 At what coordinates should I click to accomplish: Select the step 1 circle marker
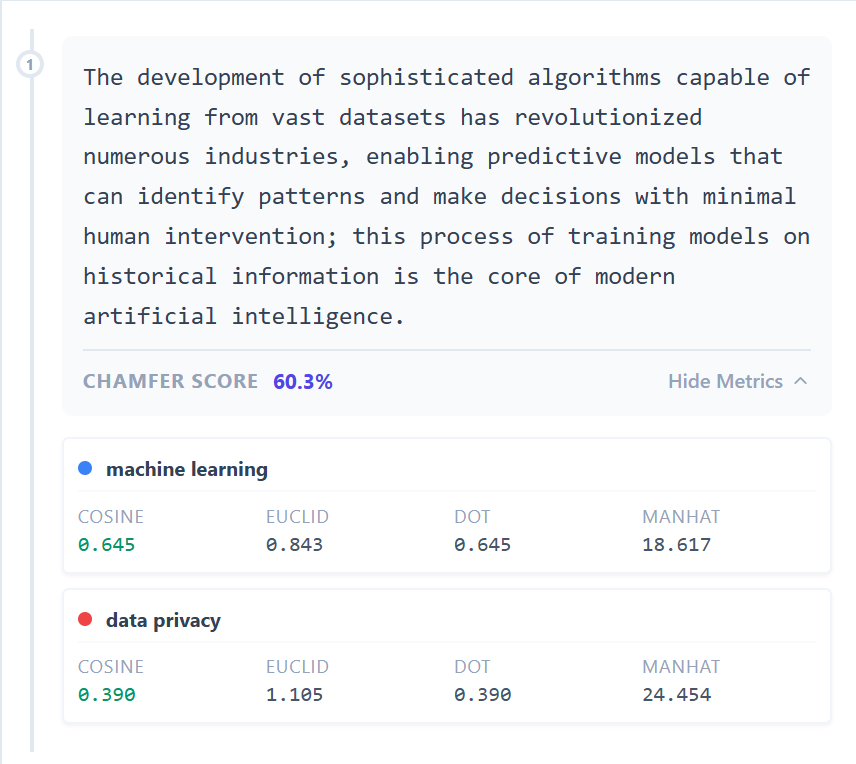[30, 63]
